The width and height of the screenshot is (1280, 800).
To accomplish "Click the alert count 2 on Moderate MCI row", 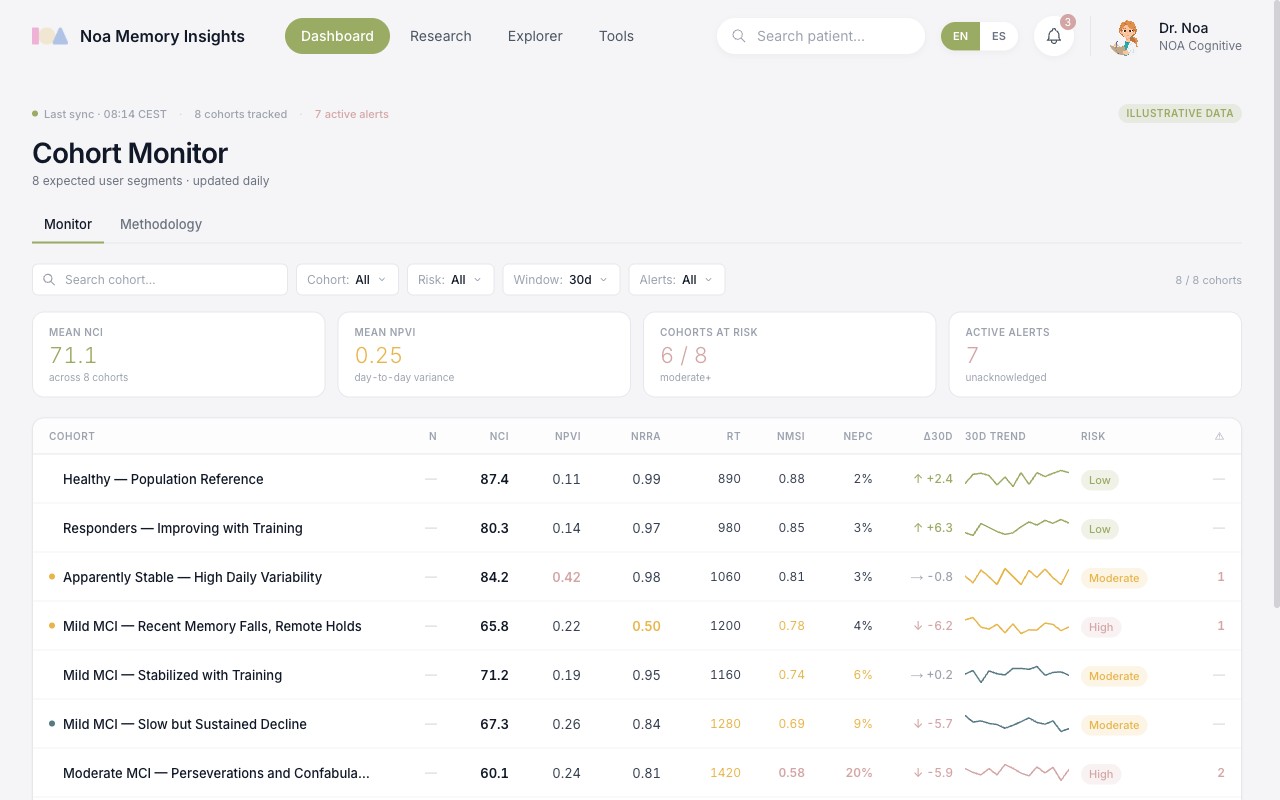I will click(x=1221, y=773).
